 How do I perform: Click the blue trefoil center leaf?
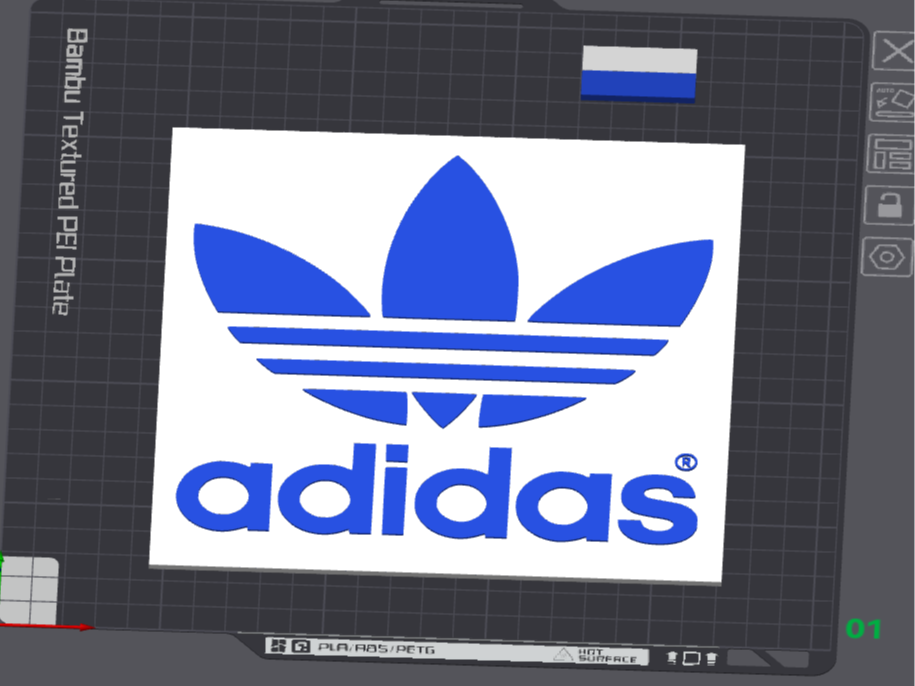(x=450, y=241)
